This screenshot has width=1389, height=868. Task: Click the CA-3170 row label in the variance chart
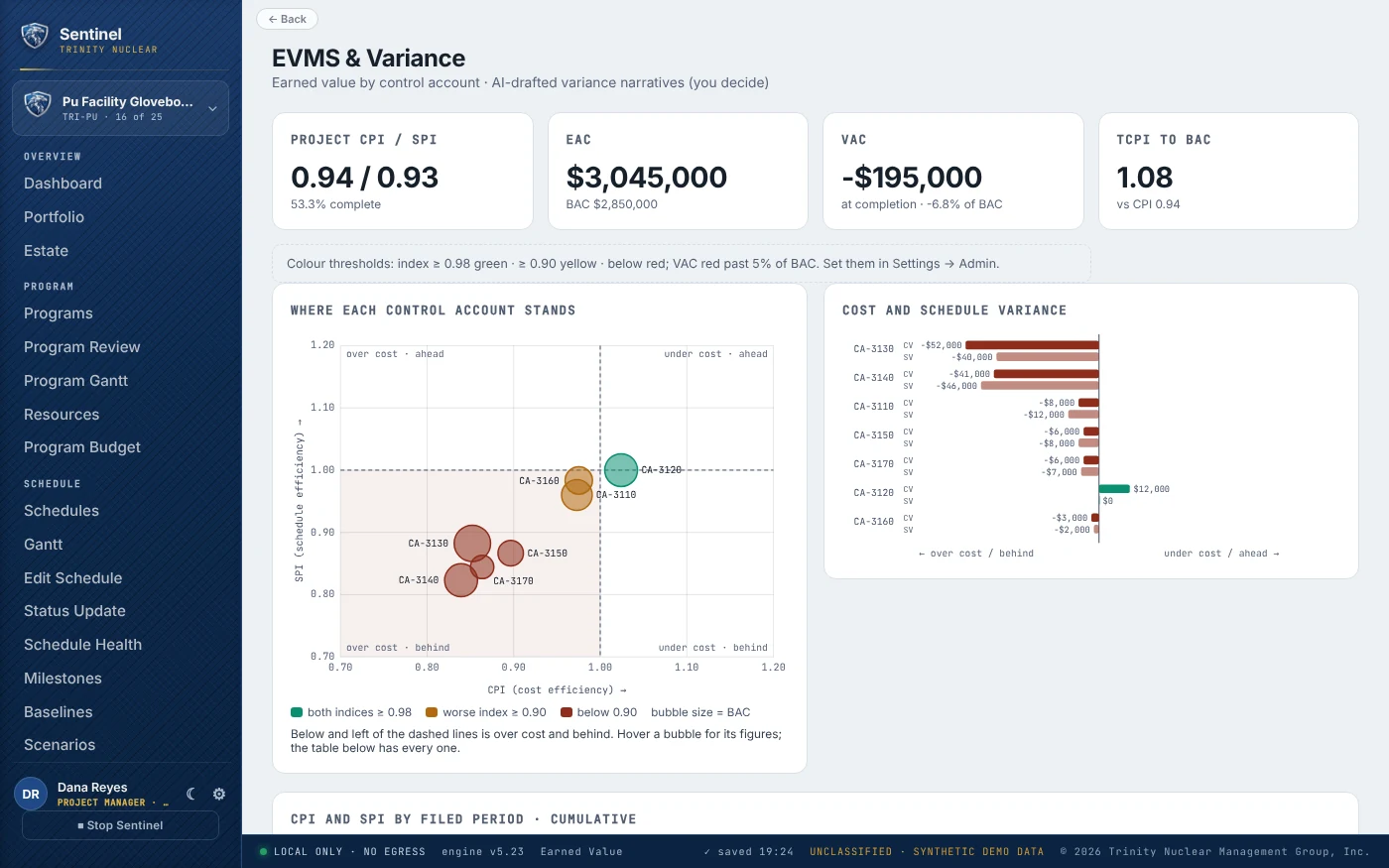[x=873, y=464]
